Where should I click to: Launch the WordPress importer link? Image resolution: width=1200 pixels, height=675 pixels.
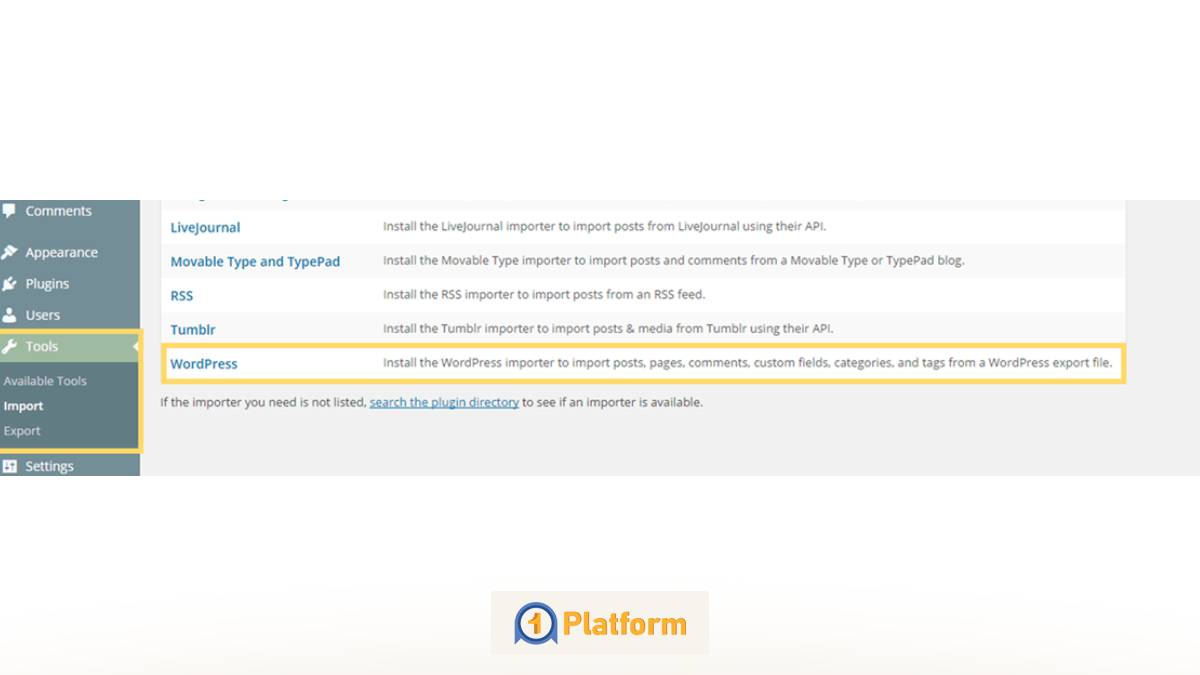tap(204, 364)
